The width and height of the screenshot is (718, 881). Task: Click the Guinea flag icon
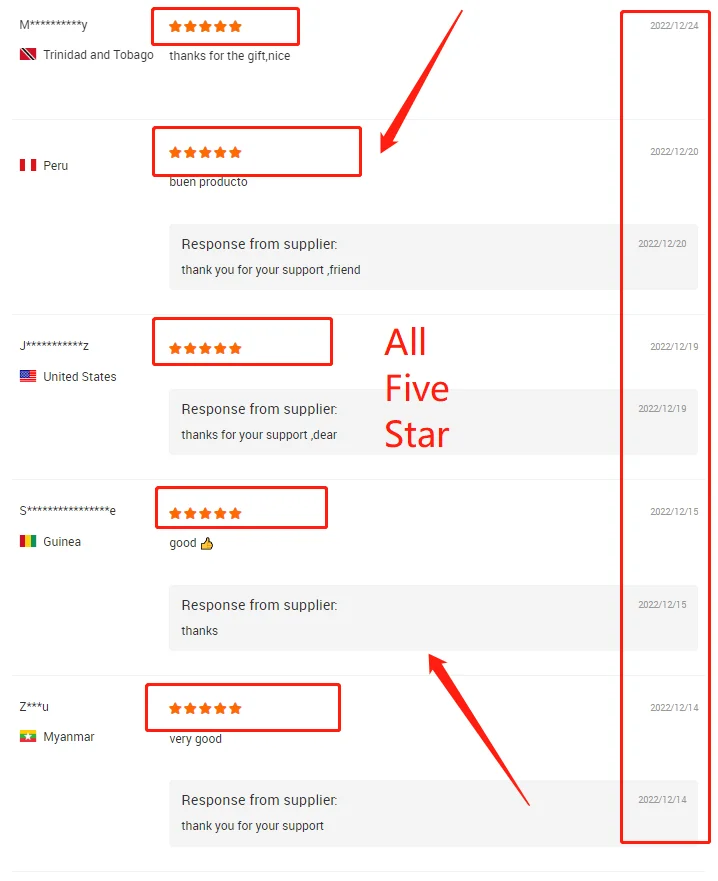tap(28, 542)
